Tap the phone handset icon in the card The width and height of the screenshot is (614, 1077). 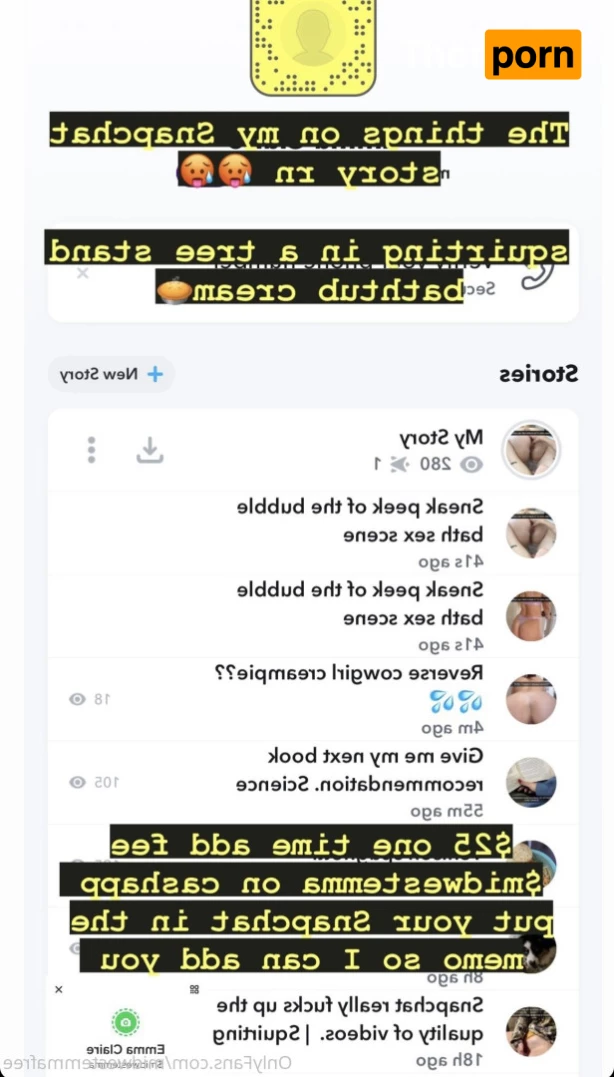coord(537,273)
